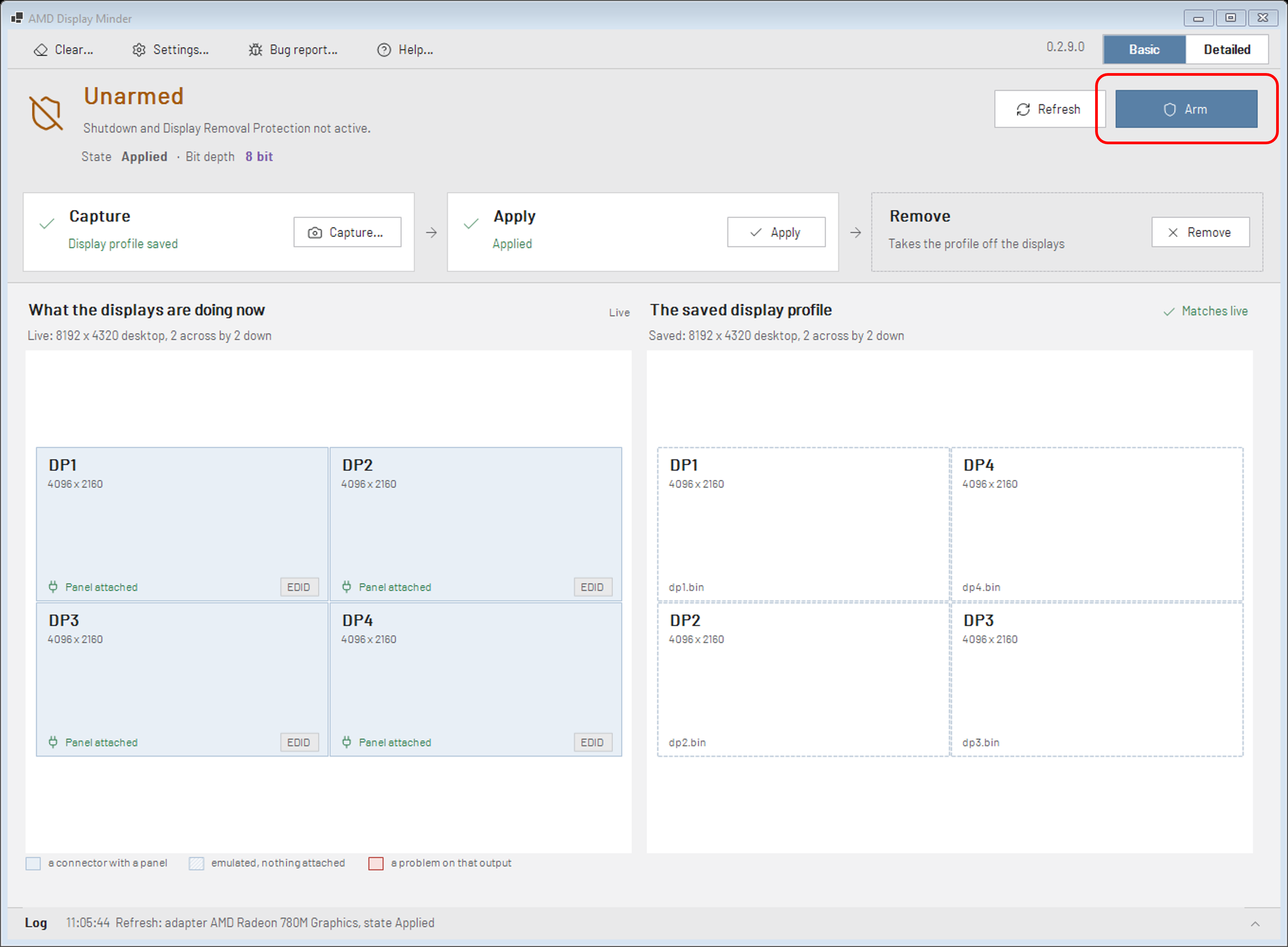Click the Unarmed crossed shield icon

[x=46, y=113]
